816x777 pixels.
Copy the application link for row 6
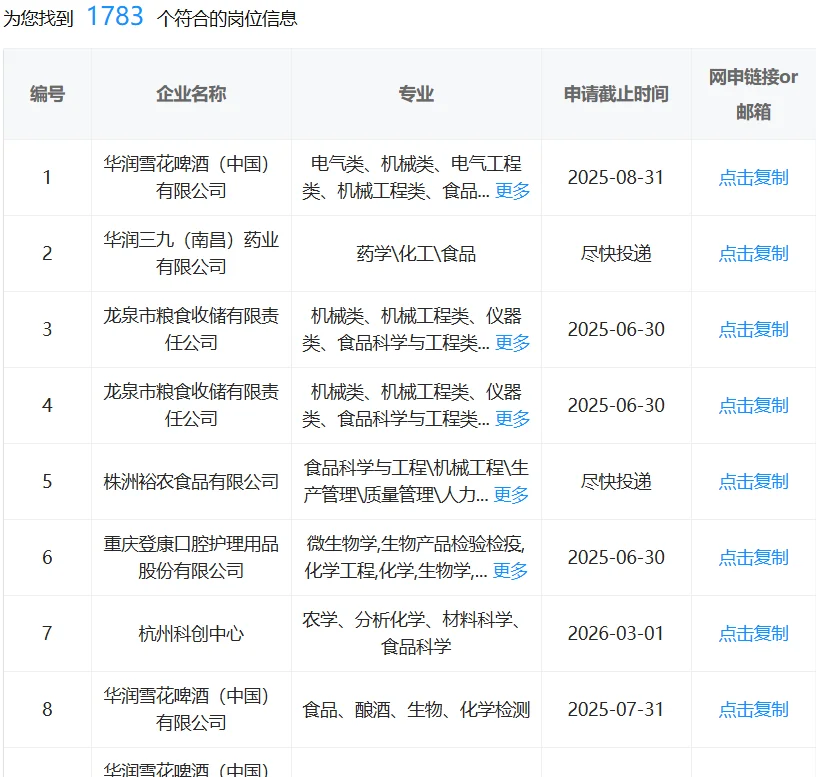[753, 557]
